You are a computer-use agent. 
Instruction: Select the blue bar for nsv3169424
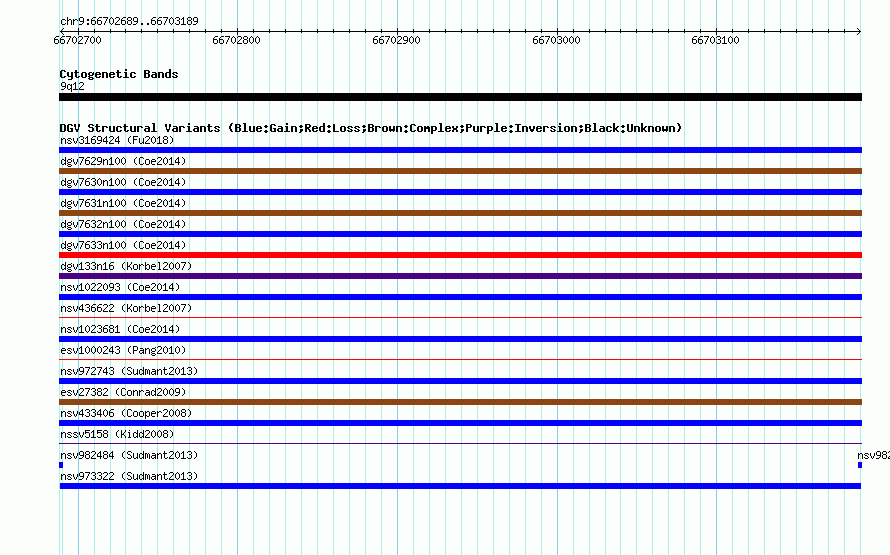click(460, 150)
